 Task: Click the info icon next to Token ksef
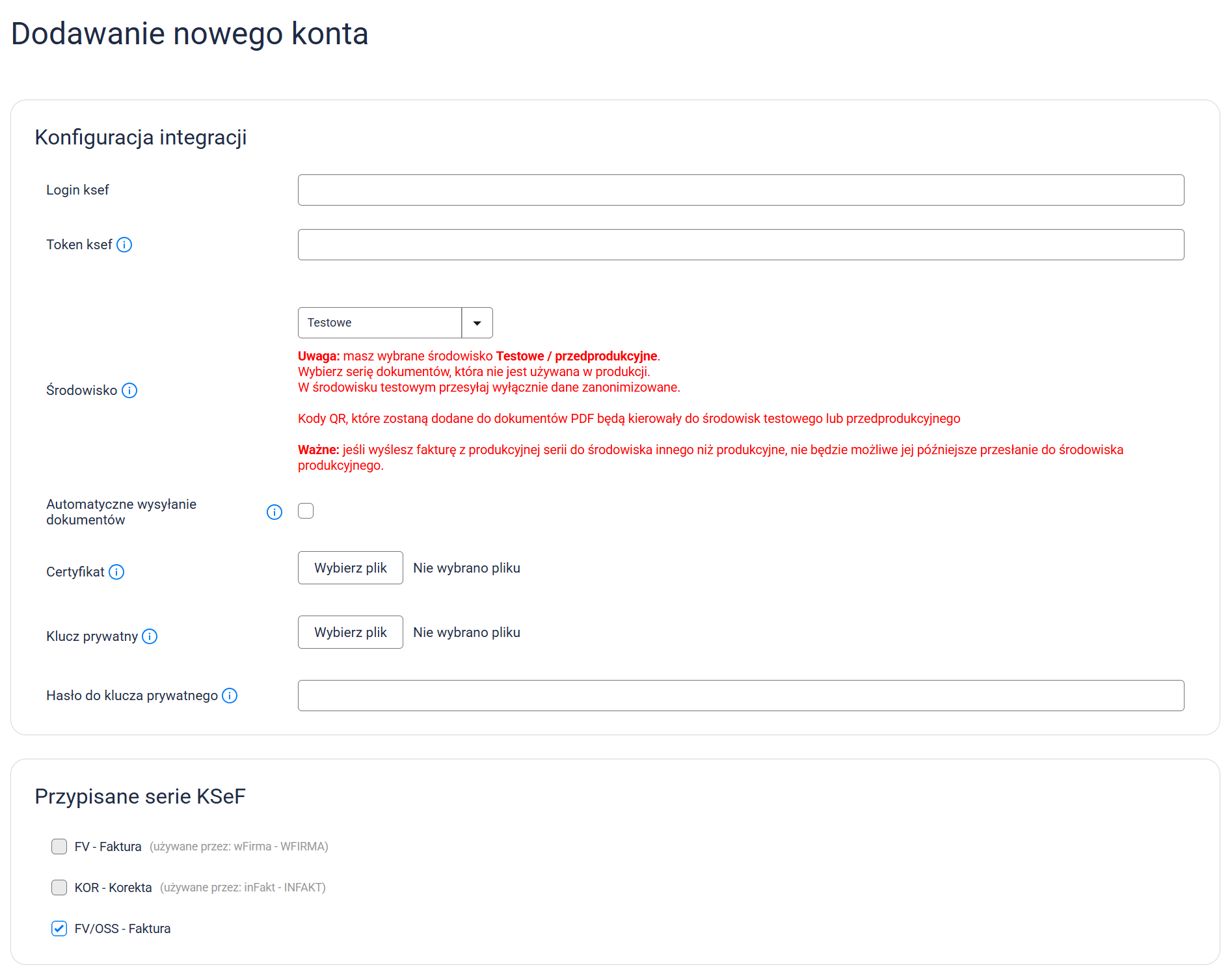(x=124, y=245)
